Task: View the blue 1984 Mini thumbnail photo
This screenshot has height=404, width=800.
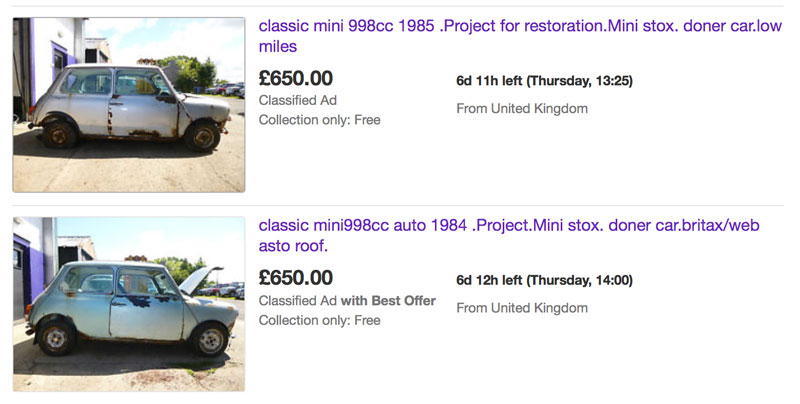Action: (129, 304)
